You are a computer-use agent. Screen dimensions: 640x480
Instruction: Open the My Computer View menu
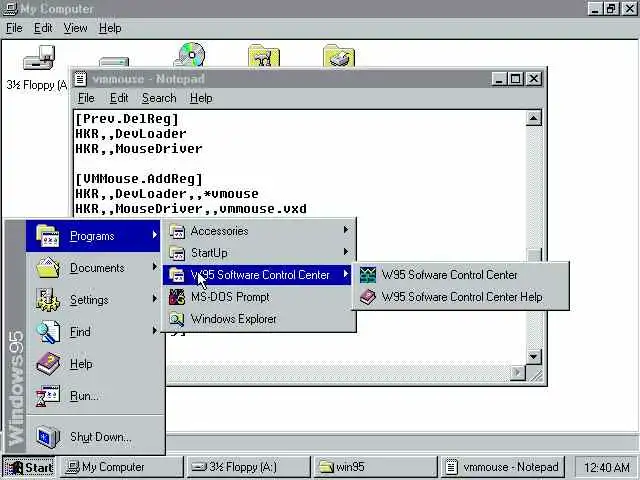(76, 28)
